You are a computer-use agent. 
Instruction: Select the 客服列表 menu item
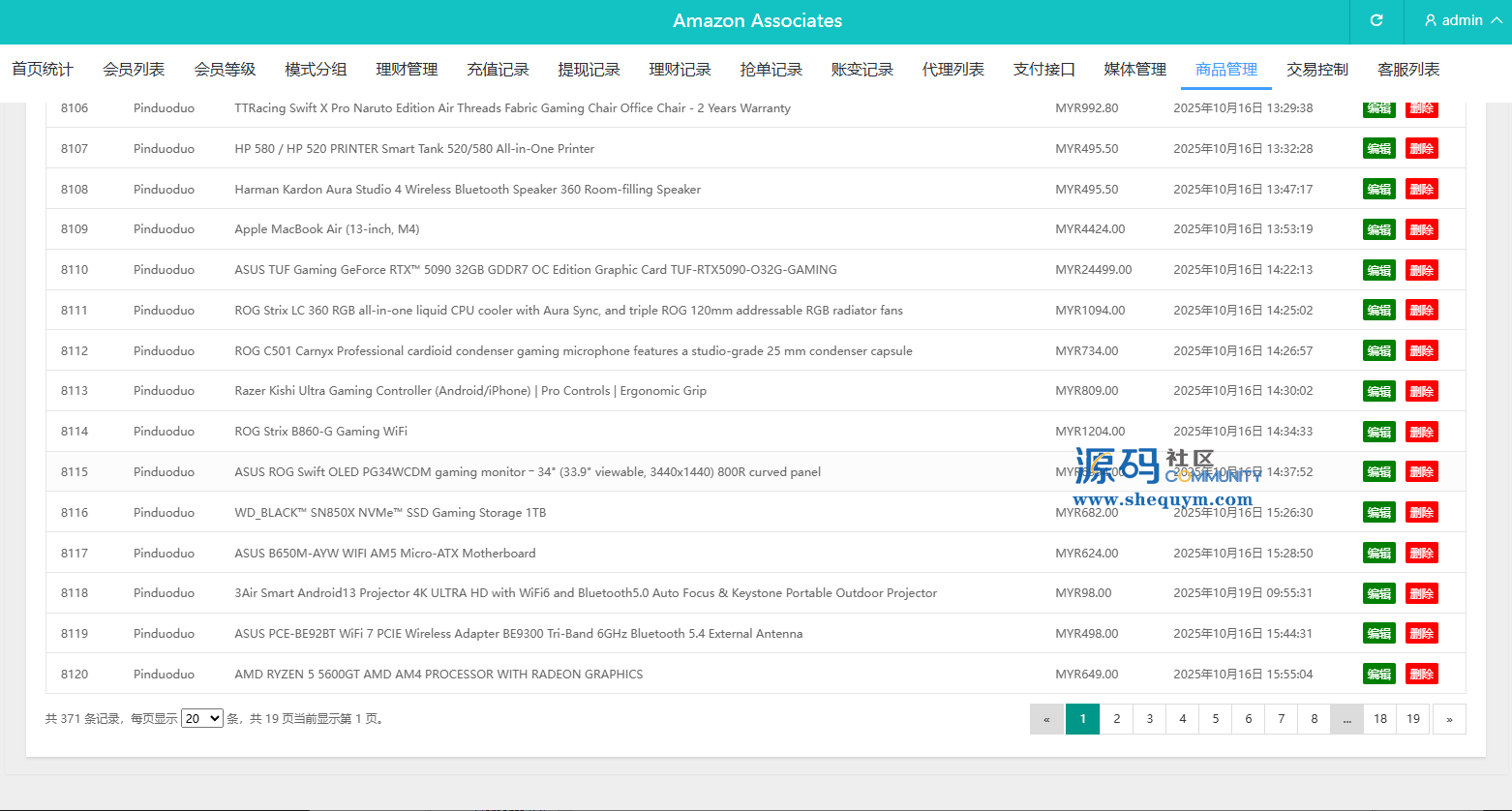[1407, 70]
